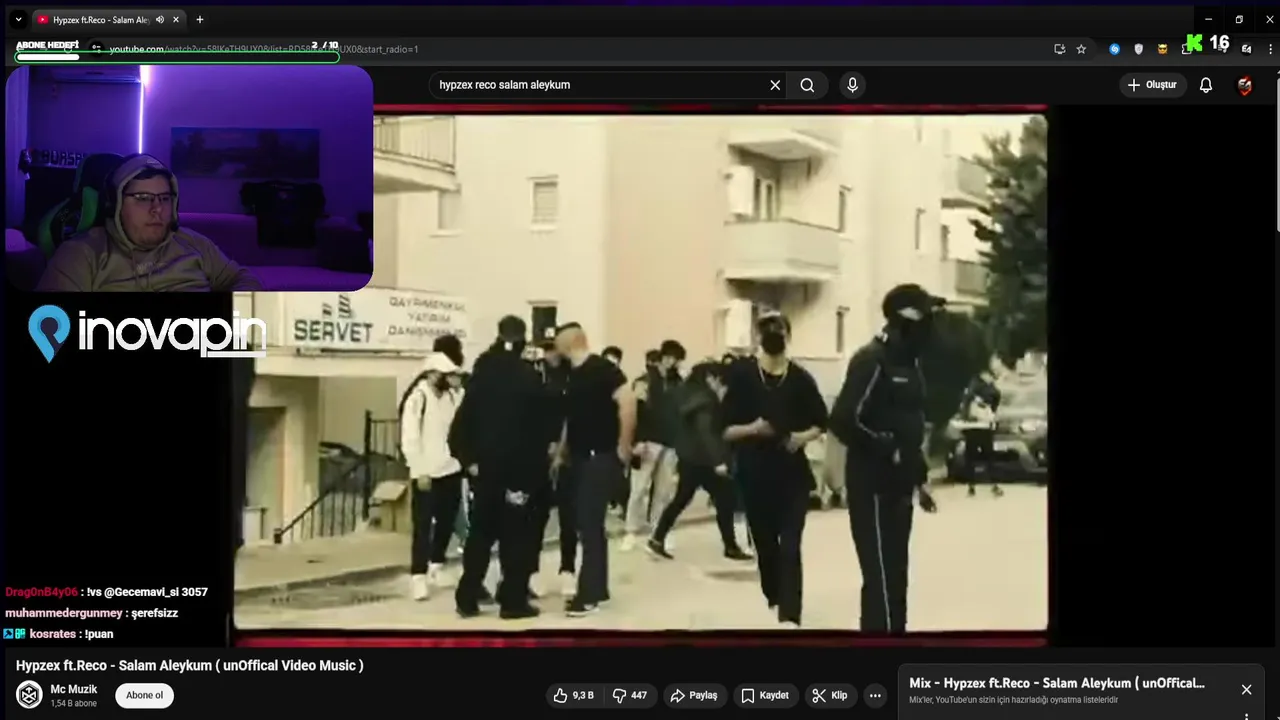Select the Hypzex ft.Reco browser tab
This screenshot has width=1280, height=720.
[110, 19]
